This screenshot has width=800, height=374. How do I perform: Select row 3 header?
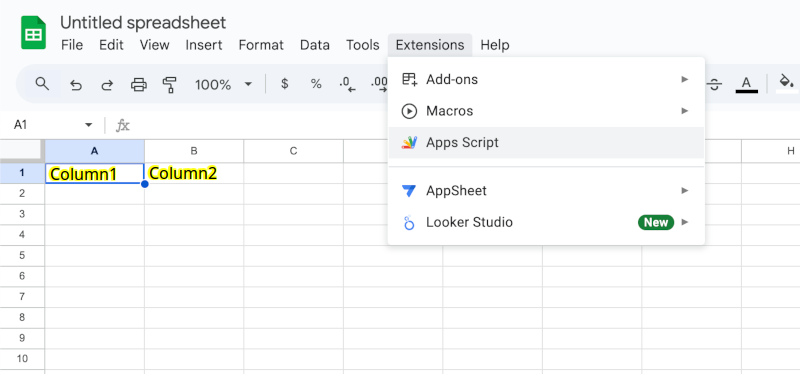point(22,214)
